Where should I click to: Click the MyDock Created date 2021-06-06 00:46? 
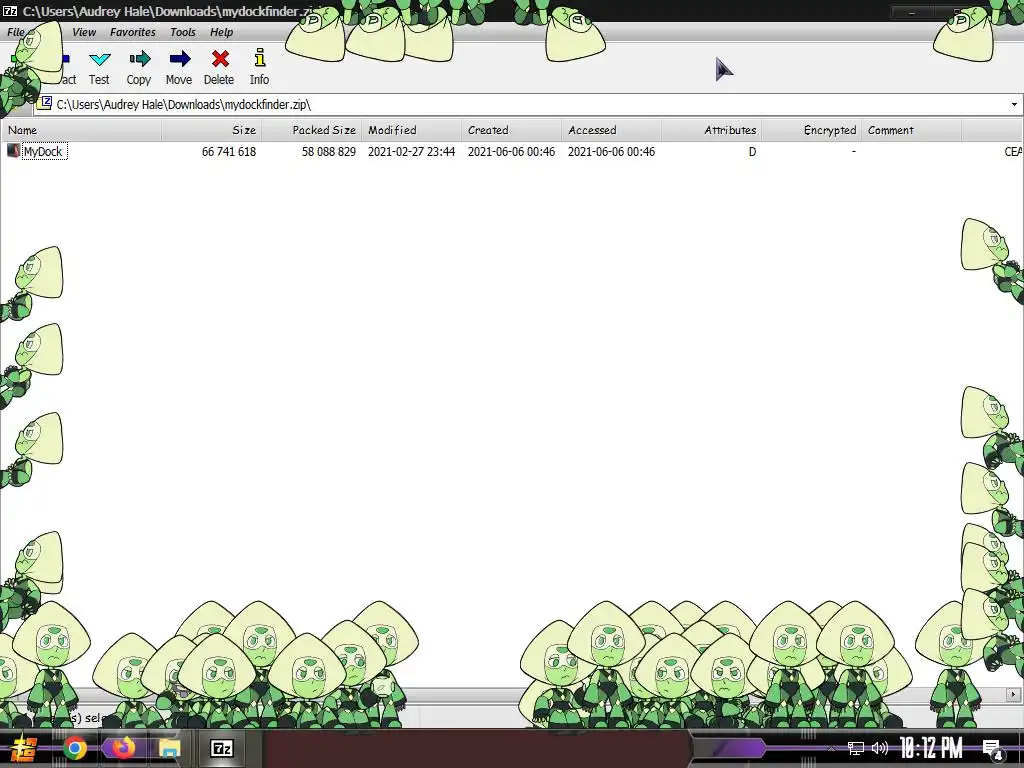tap(511, 152)
